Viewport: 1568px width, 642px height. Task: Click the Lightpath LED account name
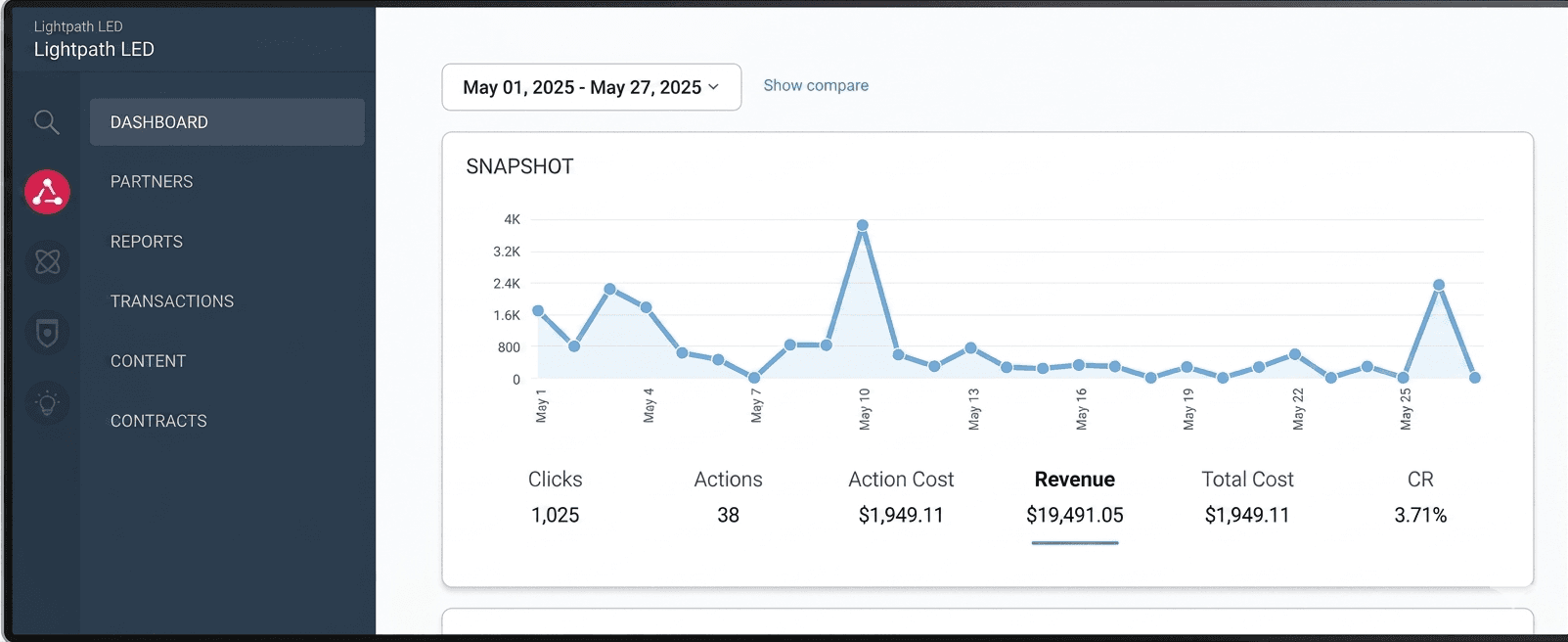point(94,50)
